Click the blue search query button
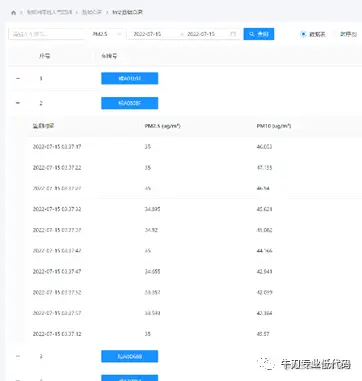Viewport: 362px width, 381px height. (259, 34)
